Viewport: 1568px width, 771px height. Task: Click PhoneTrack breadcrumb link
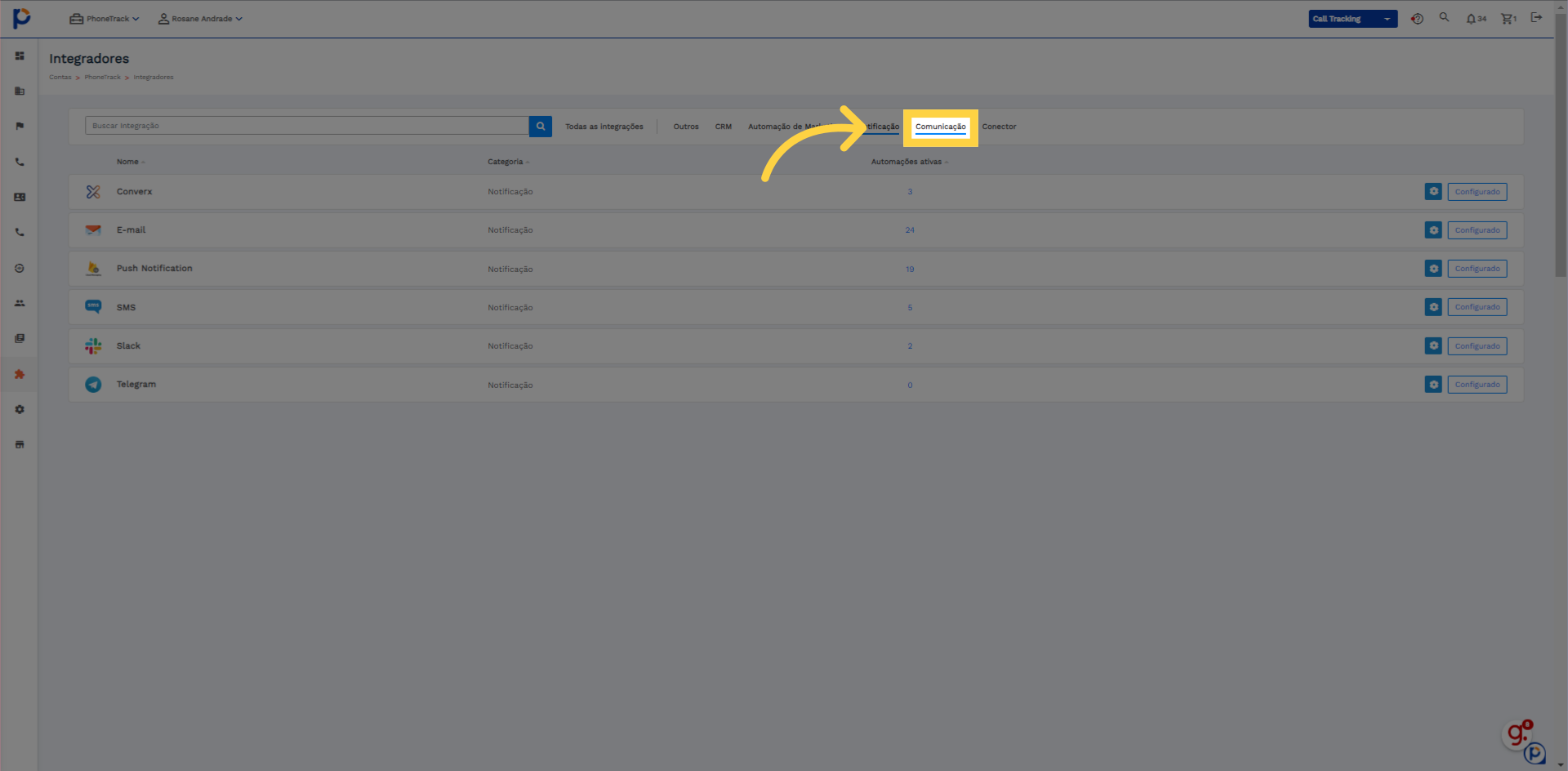(x=102, y=77)
